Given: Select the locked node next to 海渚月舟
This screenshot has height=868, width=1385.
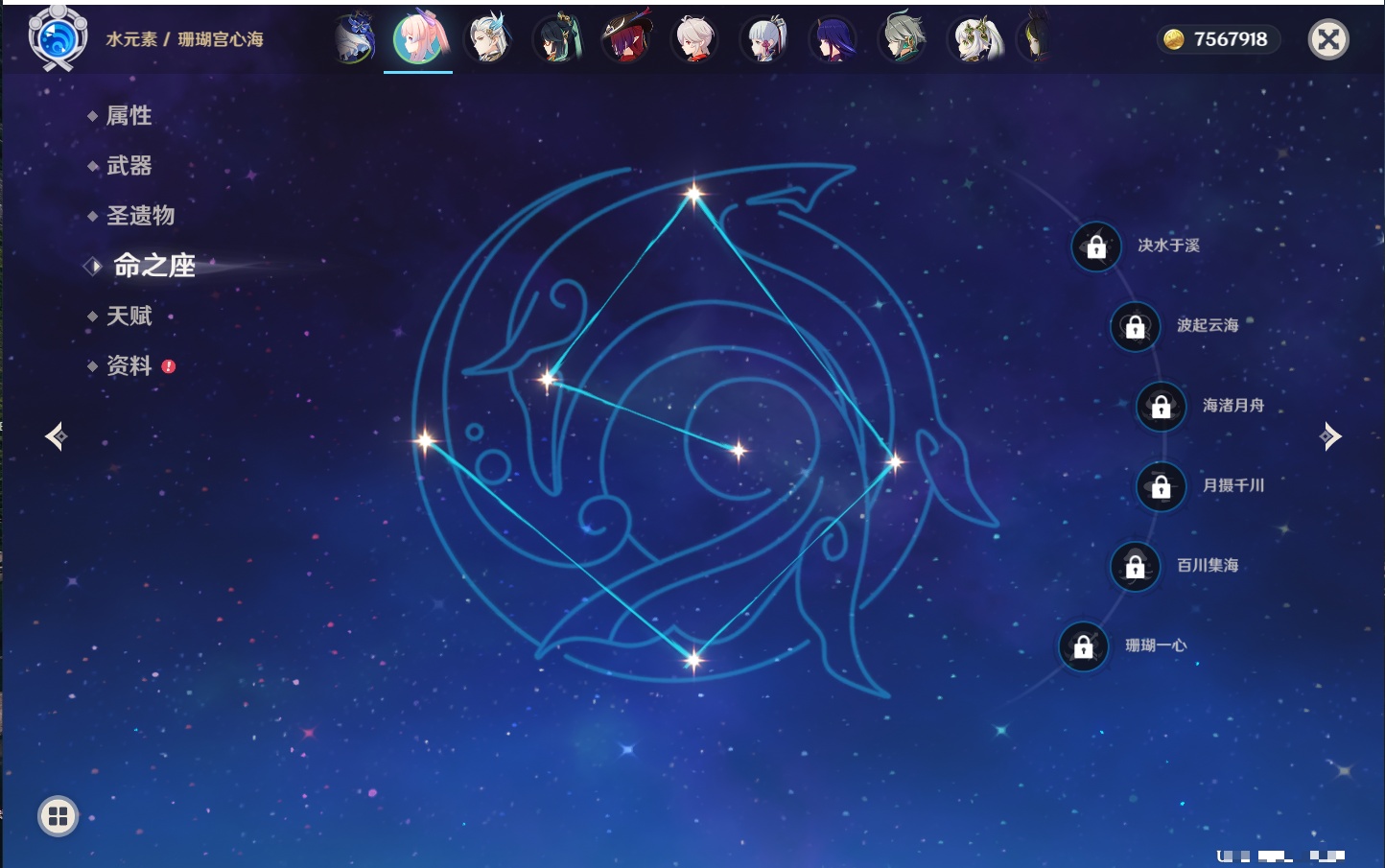Looking at the screenshot, I should [x=1161, y=407].
